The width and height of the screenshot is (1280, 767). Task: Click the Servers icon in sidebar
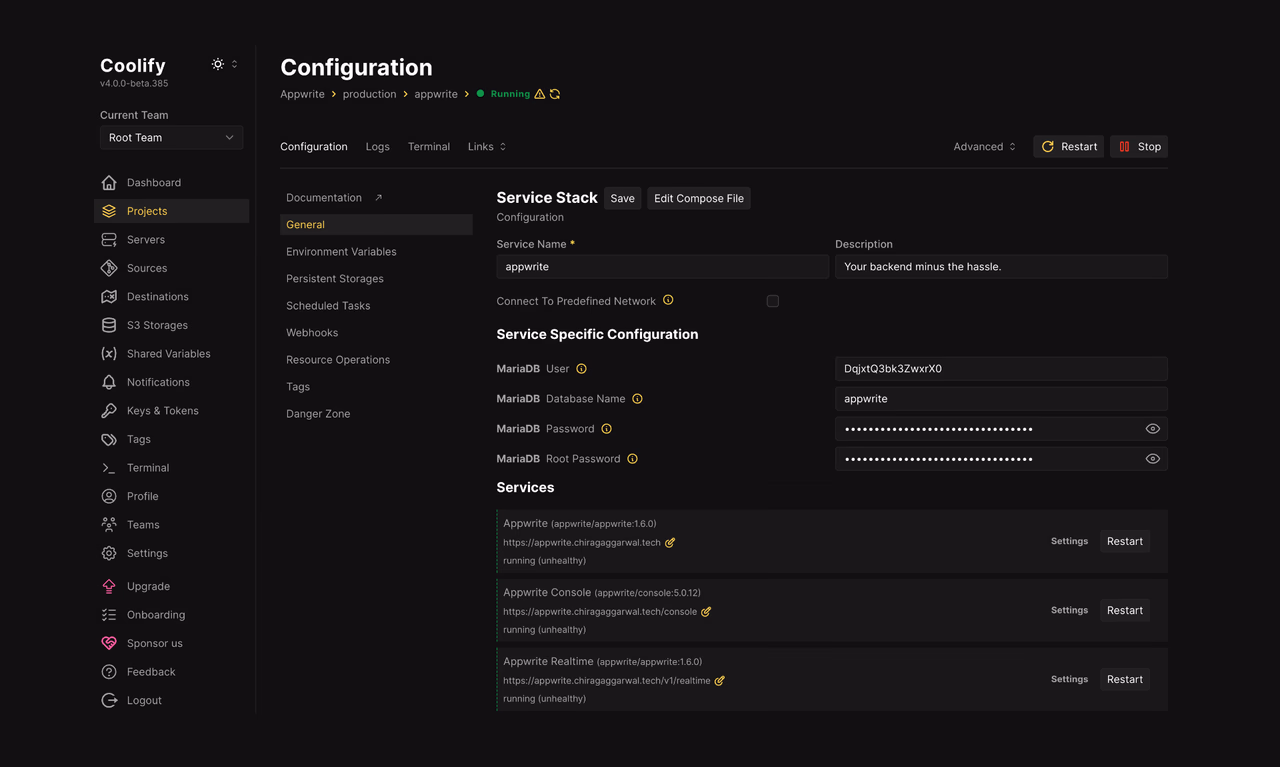[109, 240]
